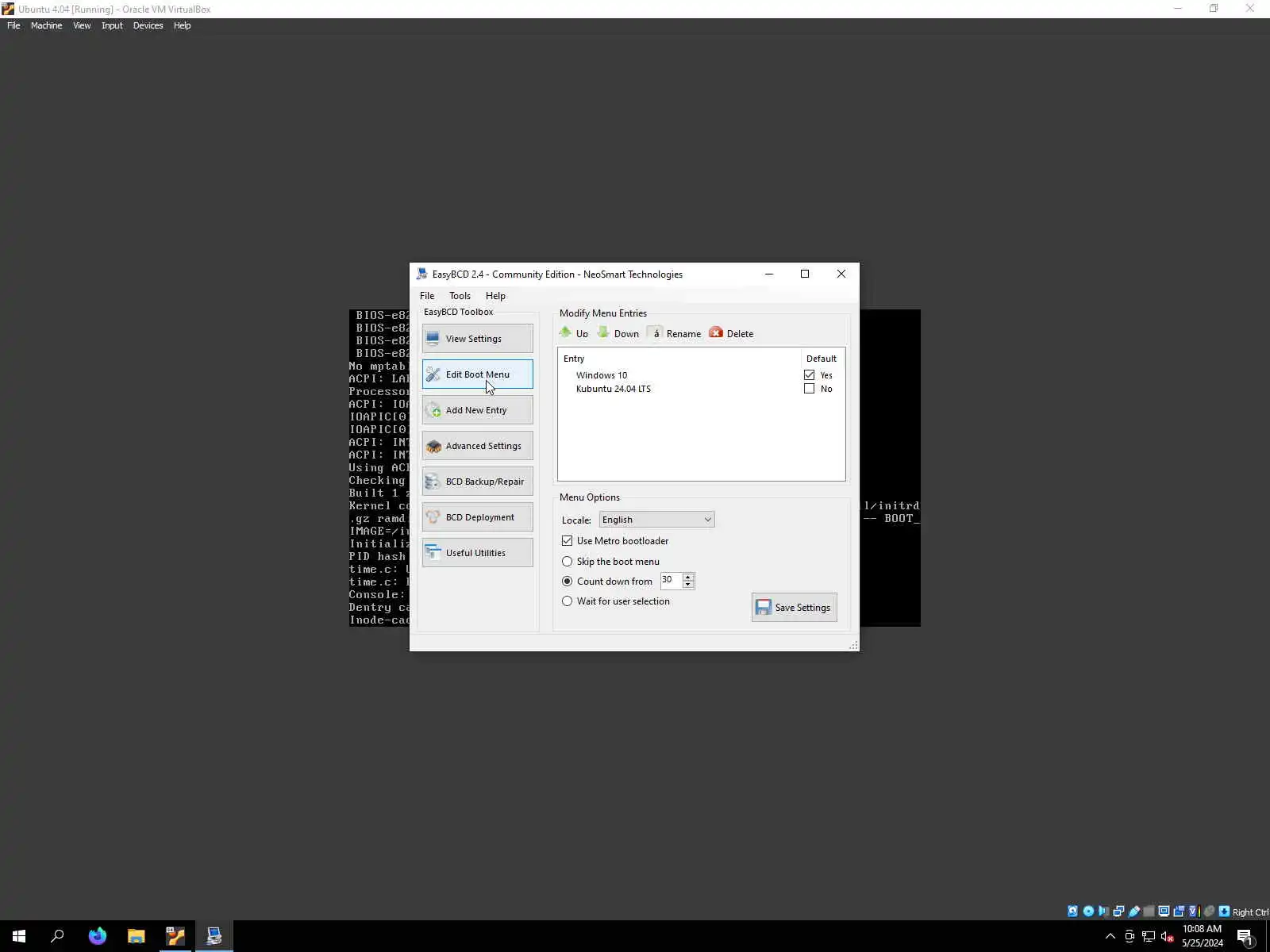Click VirtualBox network status icon
The width and height of the screenshot is (1270, 952).
pos(1118,912)
